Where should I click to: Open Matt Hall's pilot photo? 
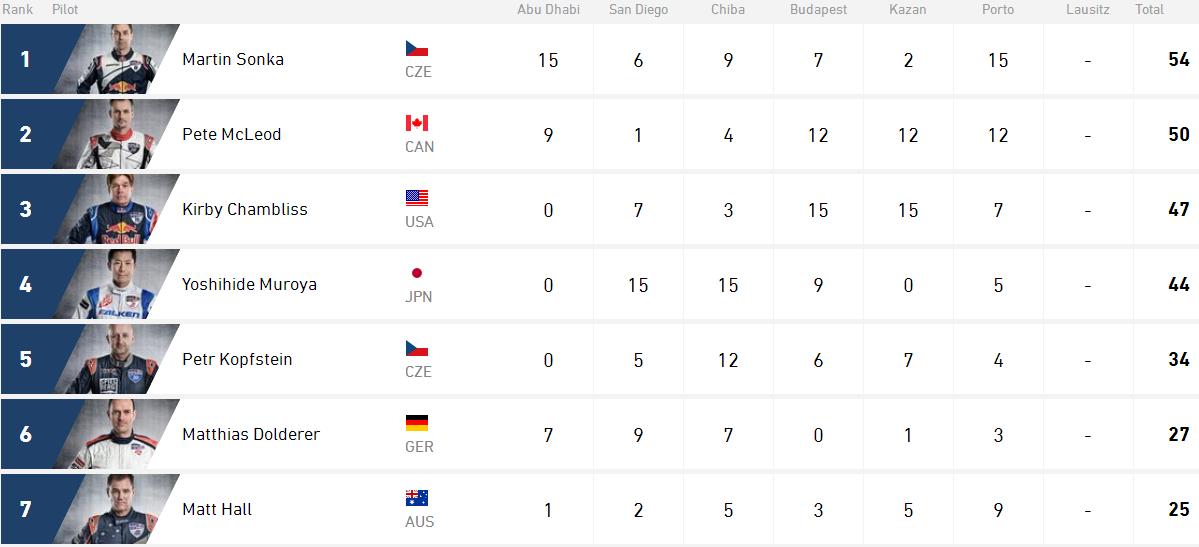pyautogui.click(x=116, y=509)
